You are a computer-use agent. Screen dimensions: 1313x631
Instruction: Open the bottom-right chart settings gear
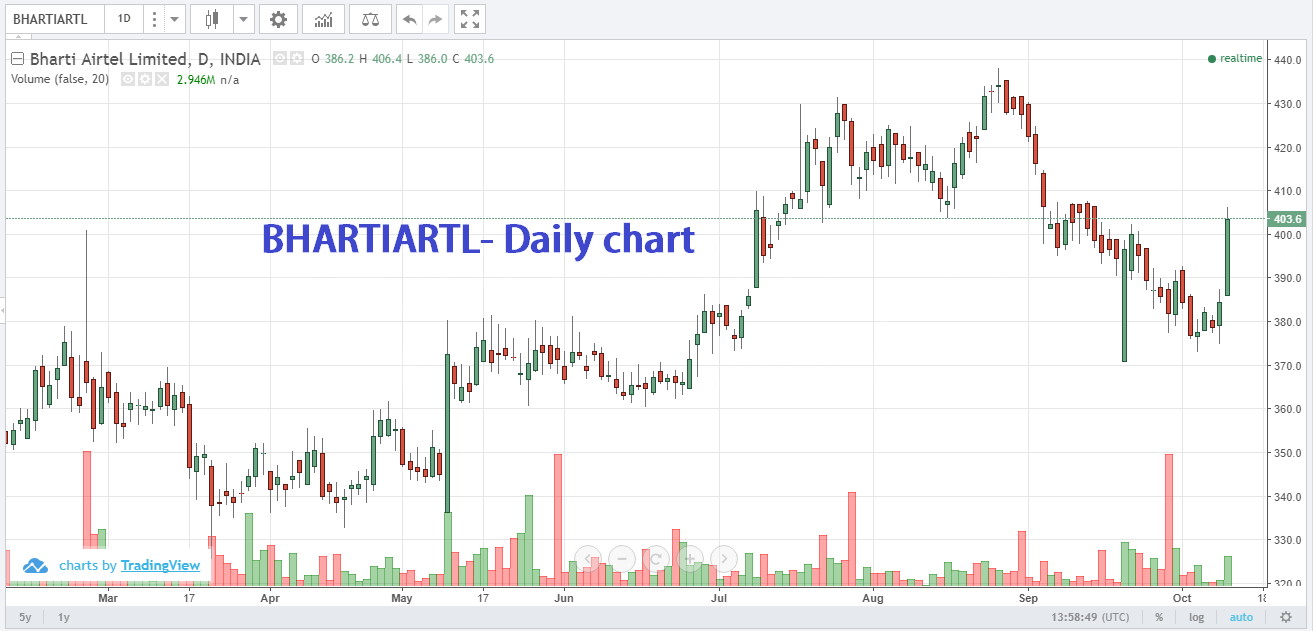tap(1286, 617)
